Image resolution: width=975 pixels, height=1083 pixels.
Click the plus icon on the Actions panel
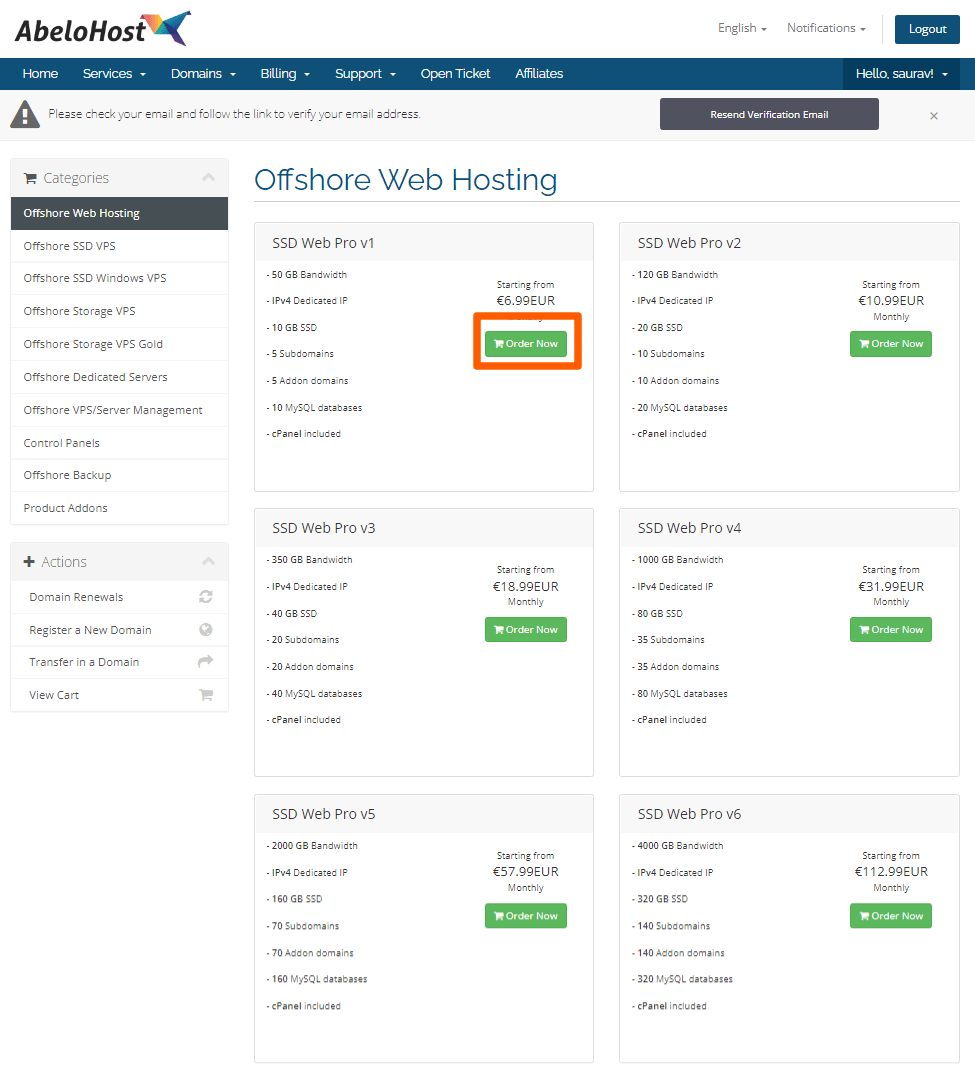pos(30,561)
